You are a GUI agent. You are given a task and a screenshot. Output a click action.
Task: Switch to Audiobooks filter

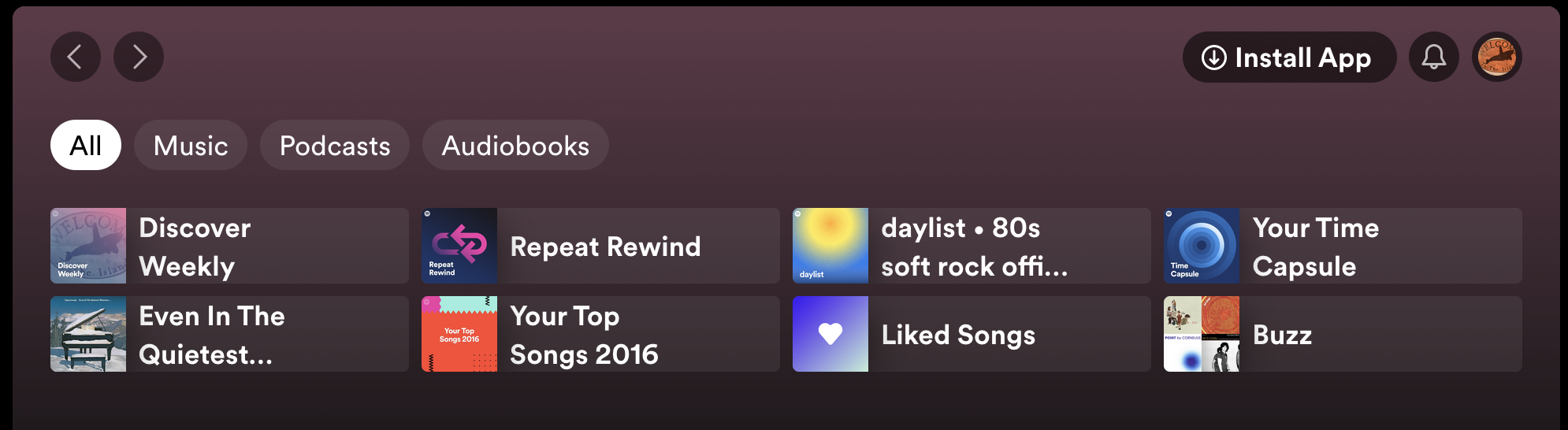click(515, 145)
